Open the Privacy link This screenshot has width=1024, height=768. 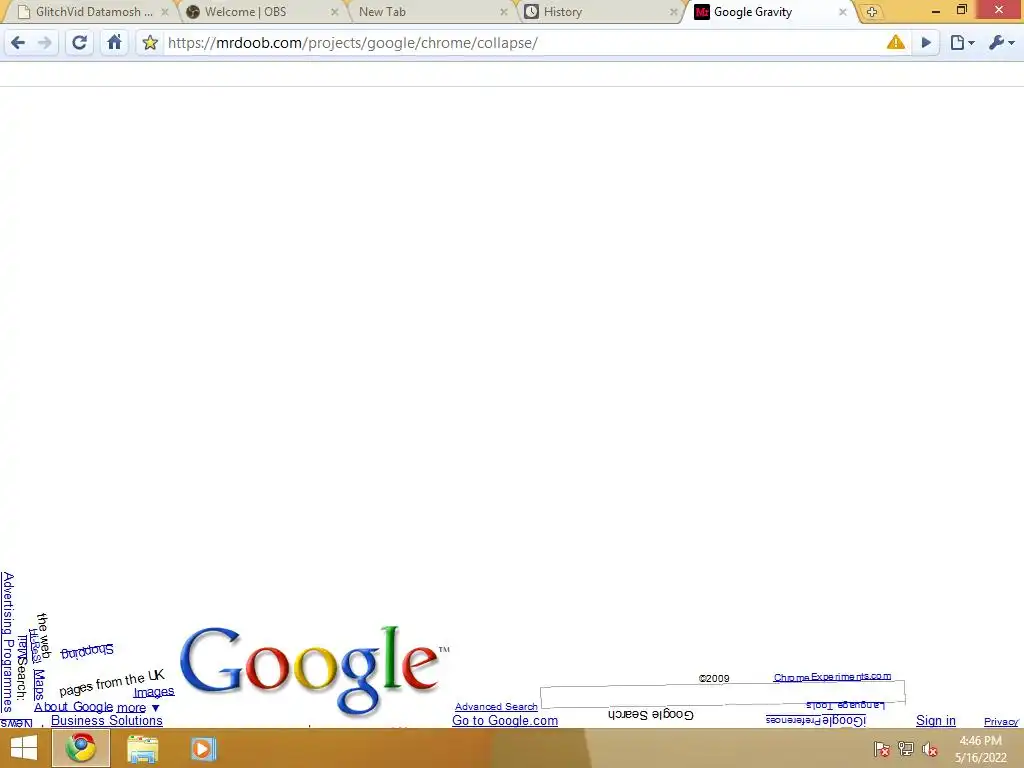coord(1001,722)
